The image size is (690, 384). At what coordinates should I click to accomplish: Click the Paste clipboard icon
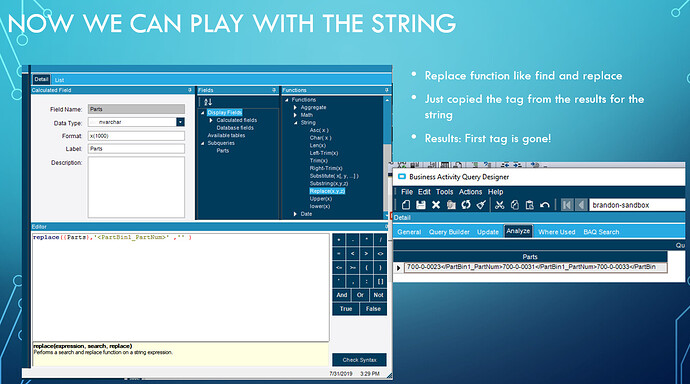click(x=529, y=205)
